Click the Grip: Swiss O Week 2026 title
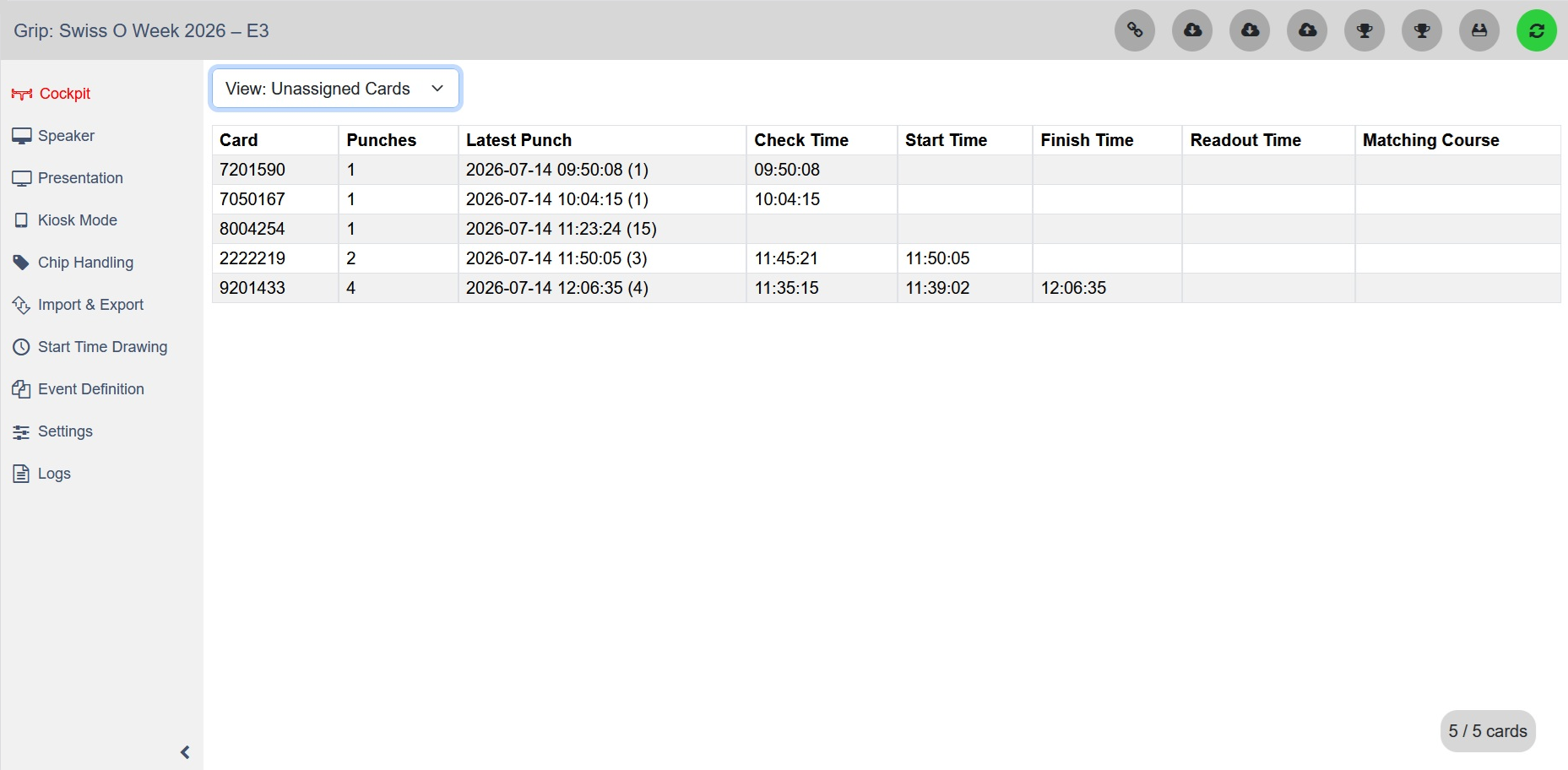Screen dimensions: 1568x770 (141, 31)
